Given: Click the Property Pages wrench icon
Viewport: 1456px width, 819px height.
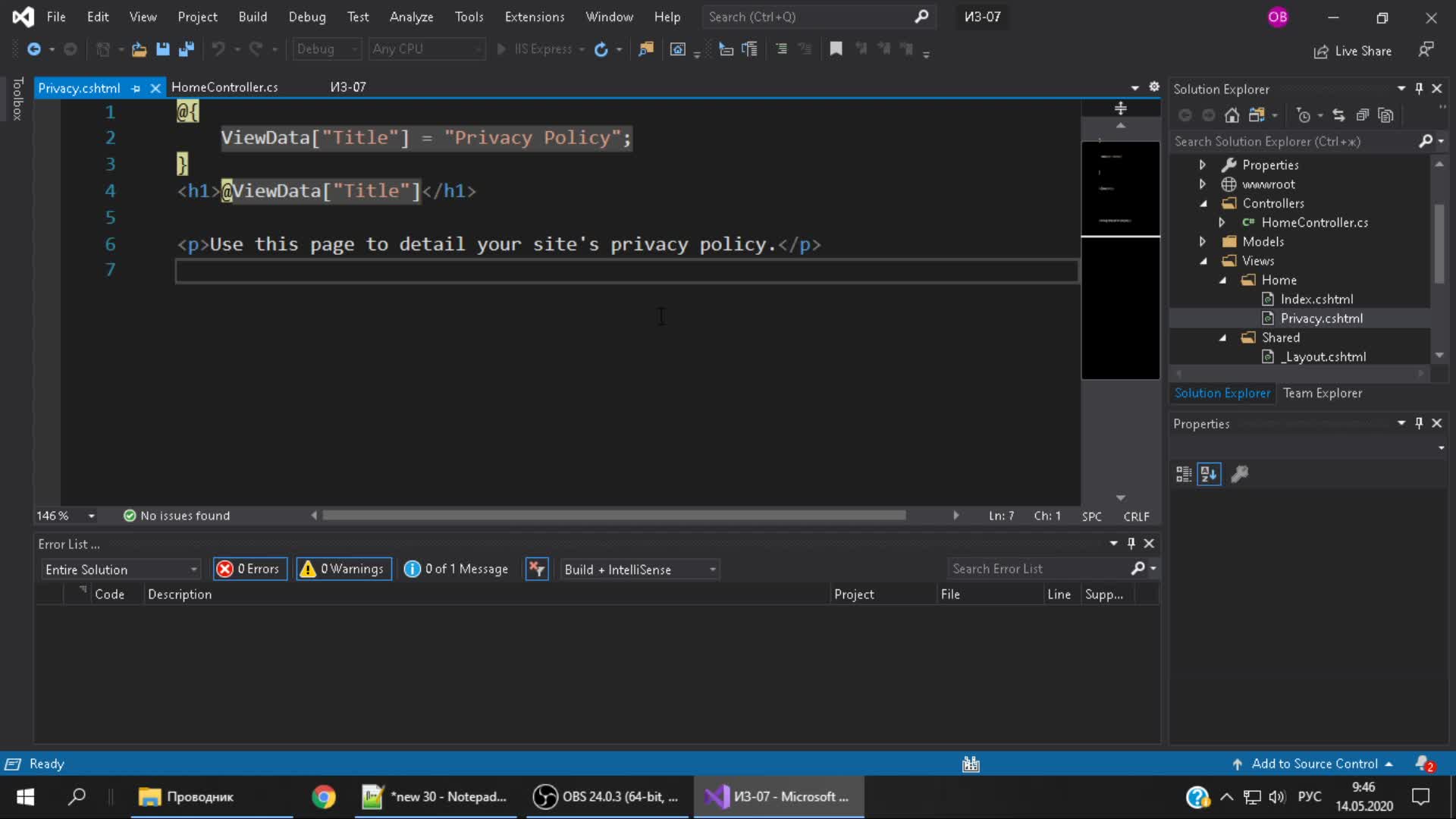Looking at the screenshot, I should (1240, 475).
